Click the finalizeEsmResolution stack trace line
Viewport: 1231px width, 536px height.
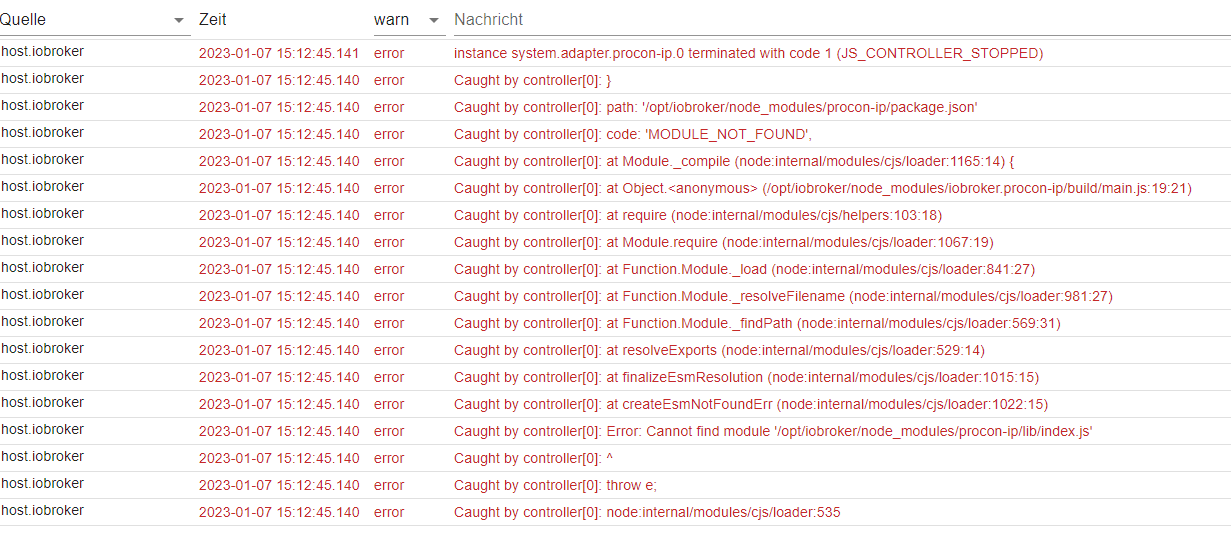pos(746,377)
